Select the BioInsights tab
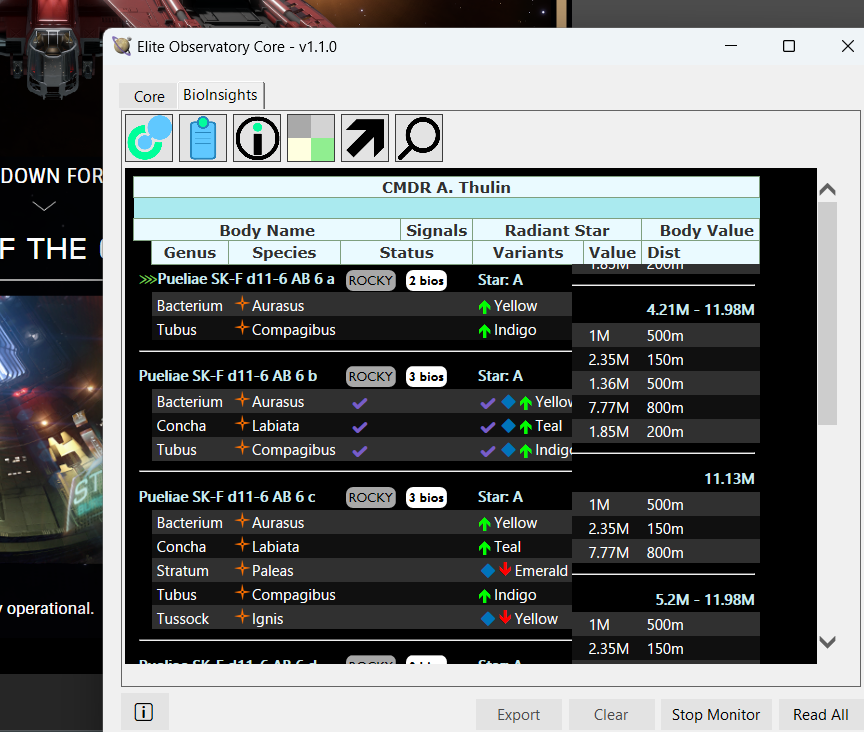The width and height of the screenshot is (864, 732). tap(220, 95)
